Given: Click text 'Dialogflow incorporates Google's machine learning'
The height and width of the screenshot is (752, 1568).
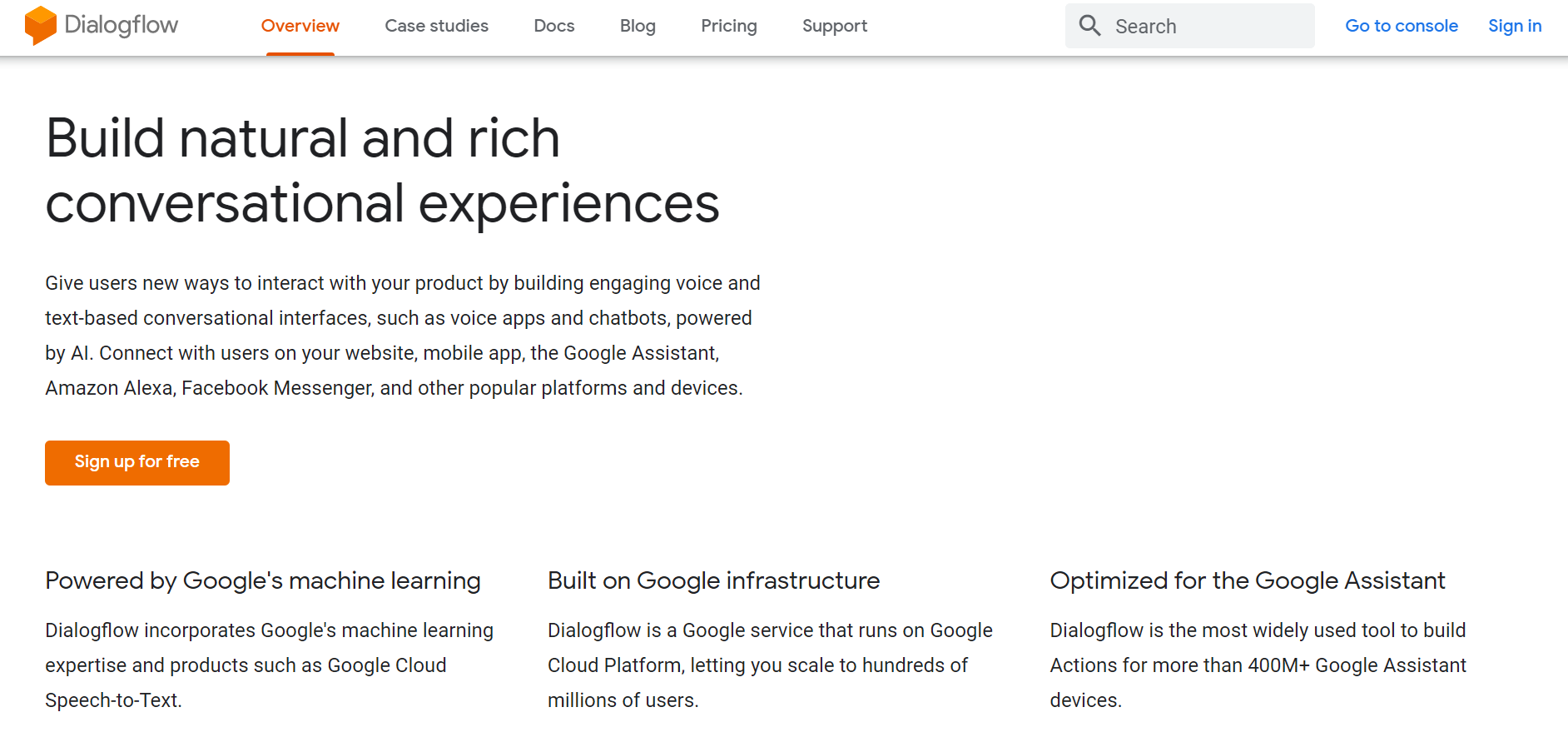Looking at the screenshot, I should point(270,630).
